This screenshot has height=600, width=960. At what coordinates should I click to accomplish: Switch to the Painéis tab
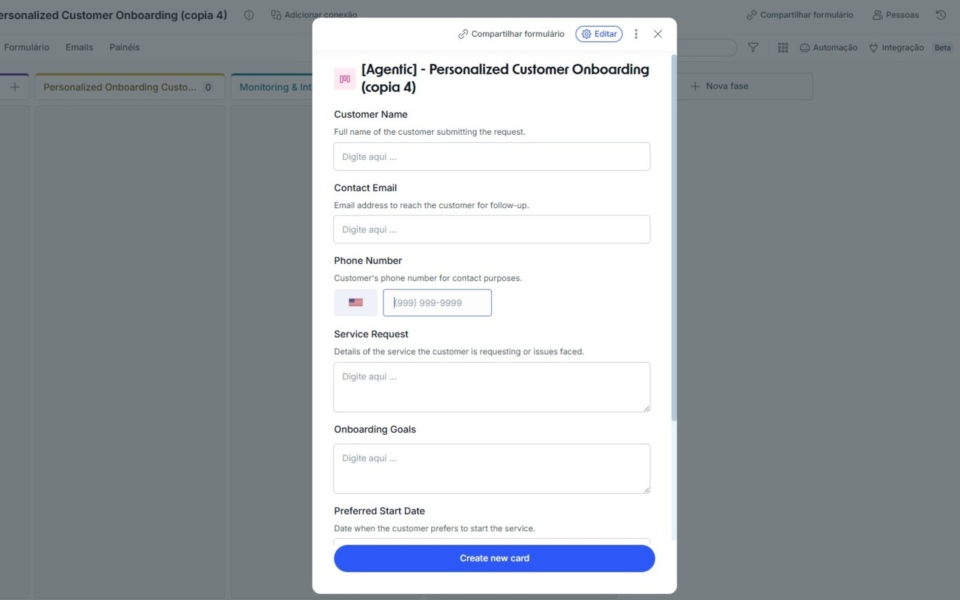[x=124, y=46]
